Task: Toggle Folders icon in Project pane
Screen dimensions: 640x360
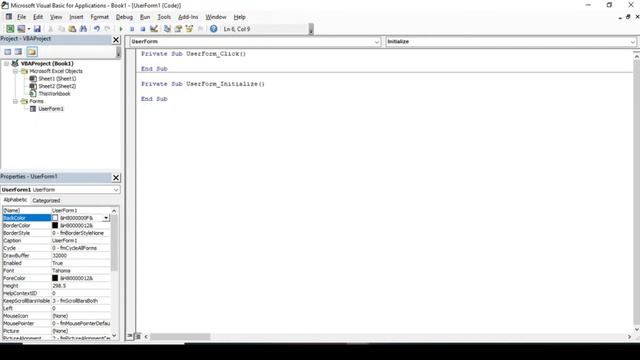Action: (x=32, y=52)
